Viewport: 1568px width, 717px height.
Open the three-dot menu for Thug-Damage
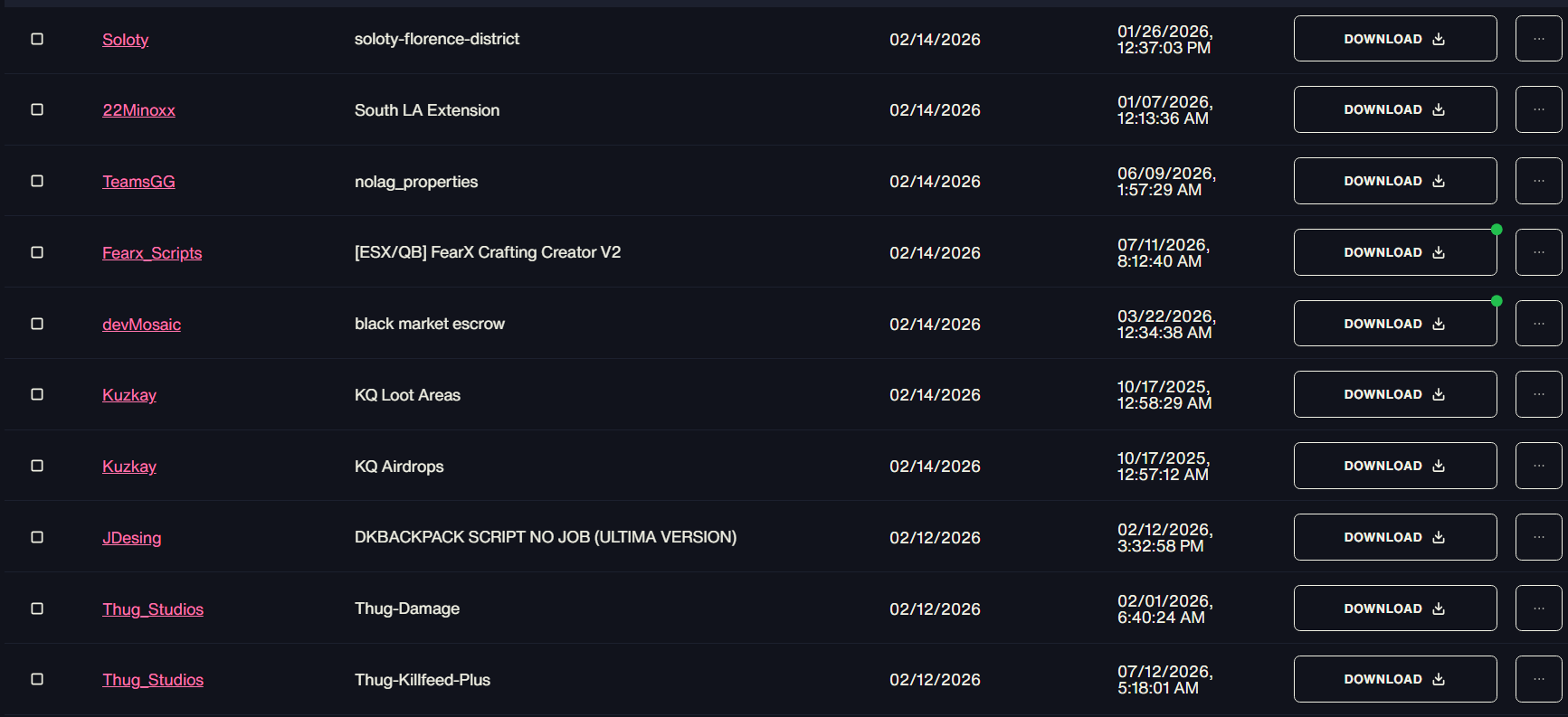(1538, 609)
